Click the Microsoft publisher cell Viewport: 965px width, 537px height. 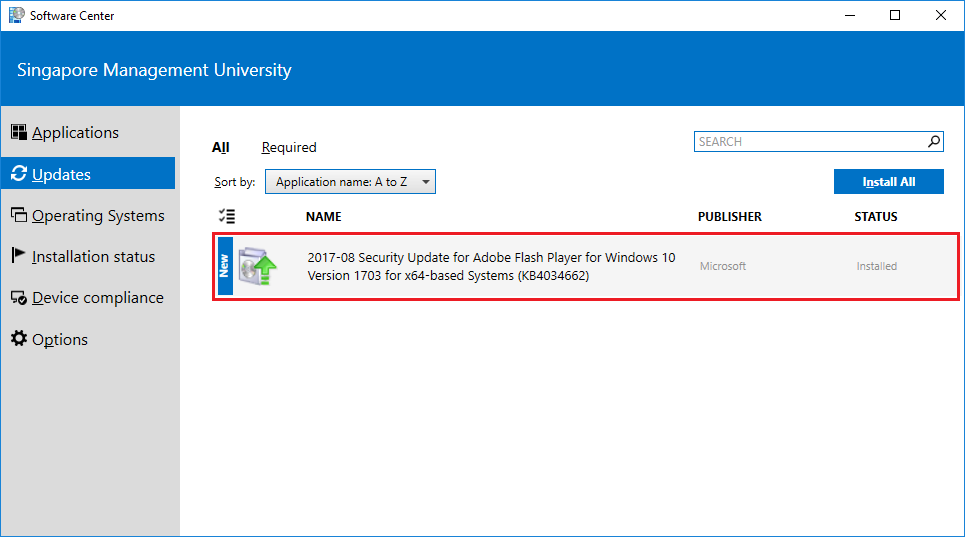click(723, 266)
